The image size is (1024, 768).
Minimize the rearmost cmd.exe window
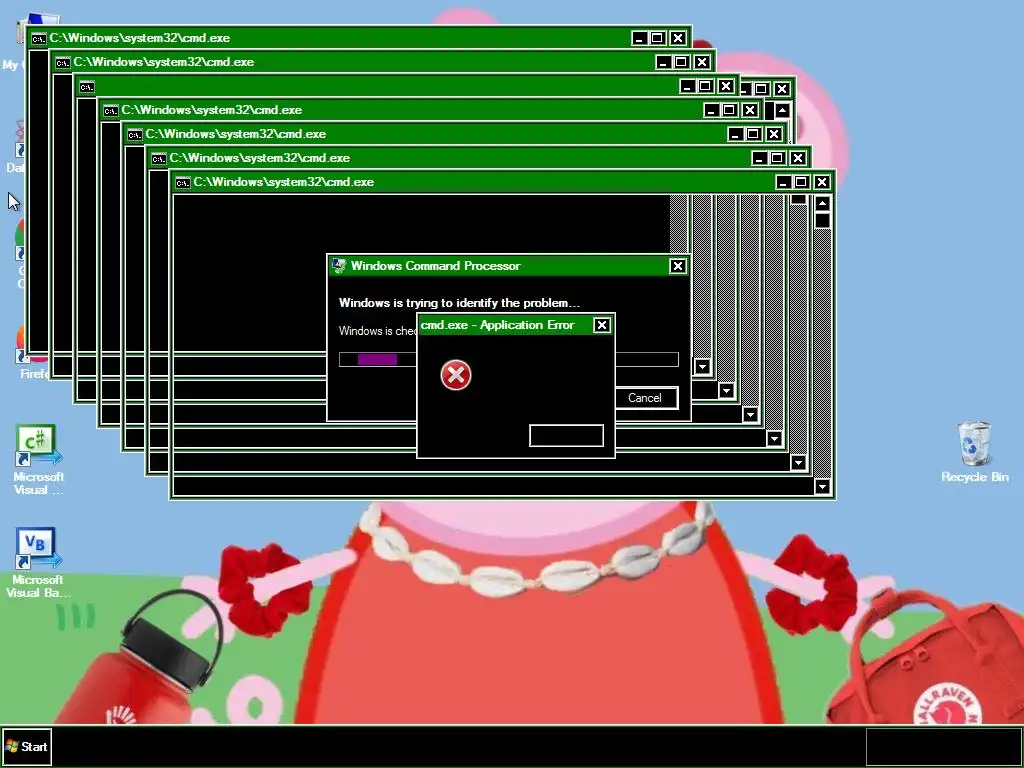(639, 38)
